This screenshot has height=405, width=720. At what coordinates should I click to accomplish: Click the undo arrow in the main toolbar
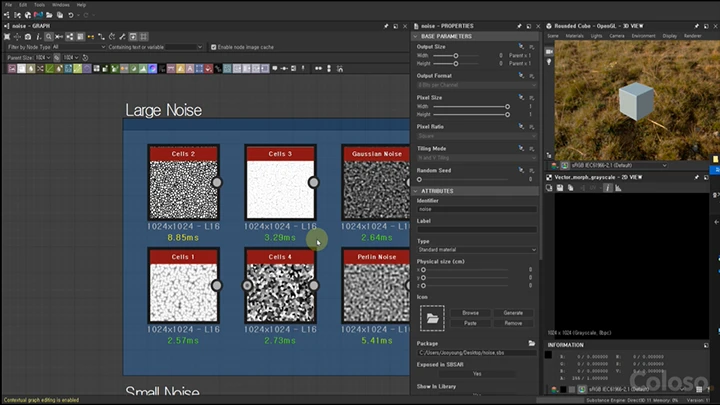tap(71, 15)
